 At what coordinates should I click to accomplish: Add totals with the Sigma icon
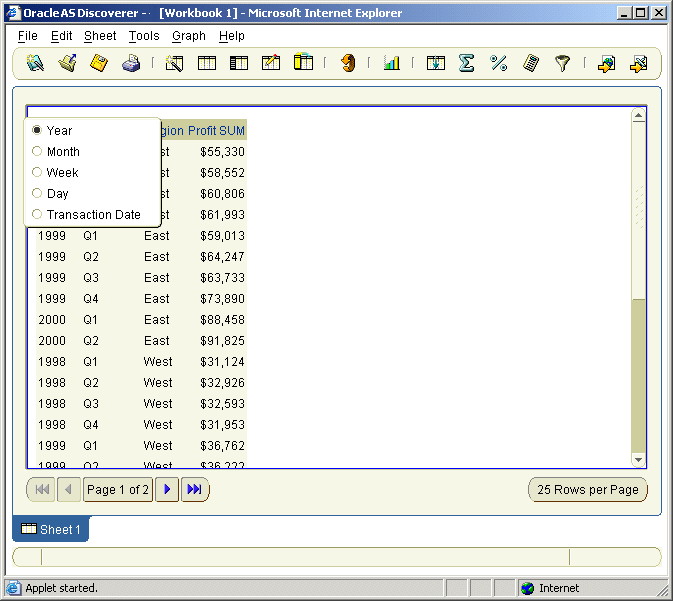pos(467,64)
